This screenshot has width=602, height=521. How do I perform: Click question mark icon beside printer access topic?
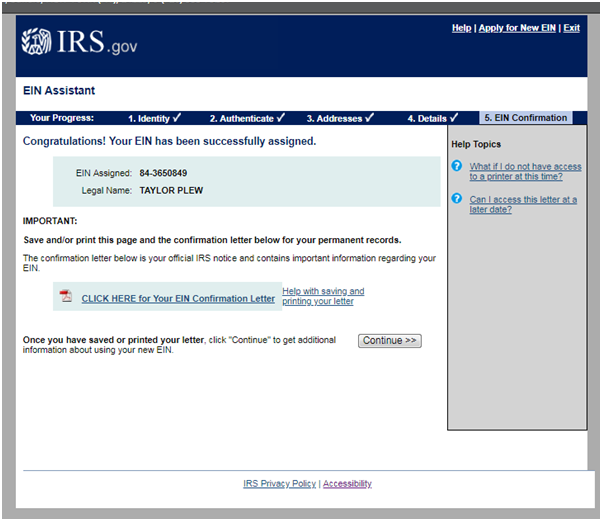coord(457,167)
